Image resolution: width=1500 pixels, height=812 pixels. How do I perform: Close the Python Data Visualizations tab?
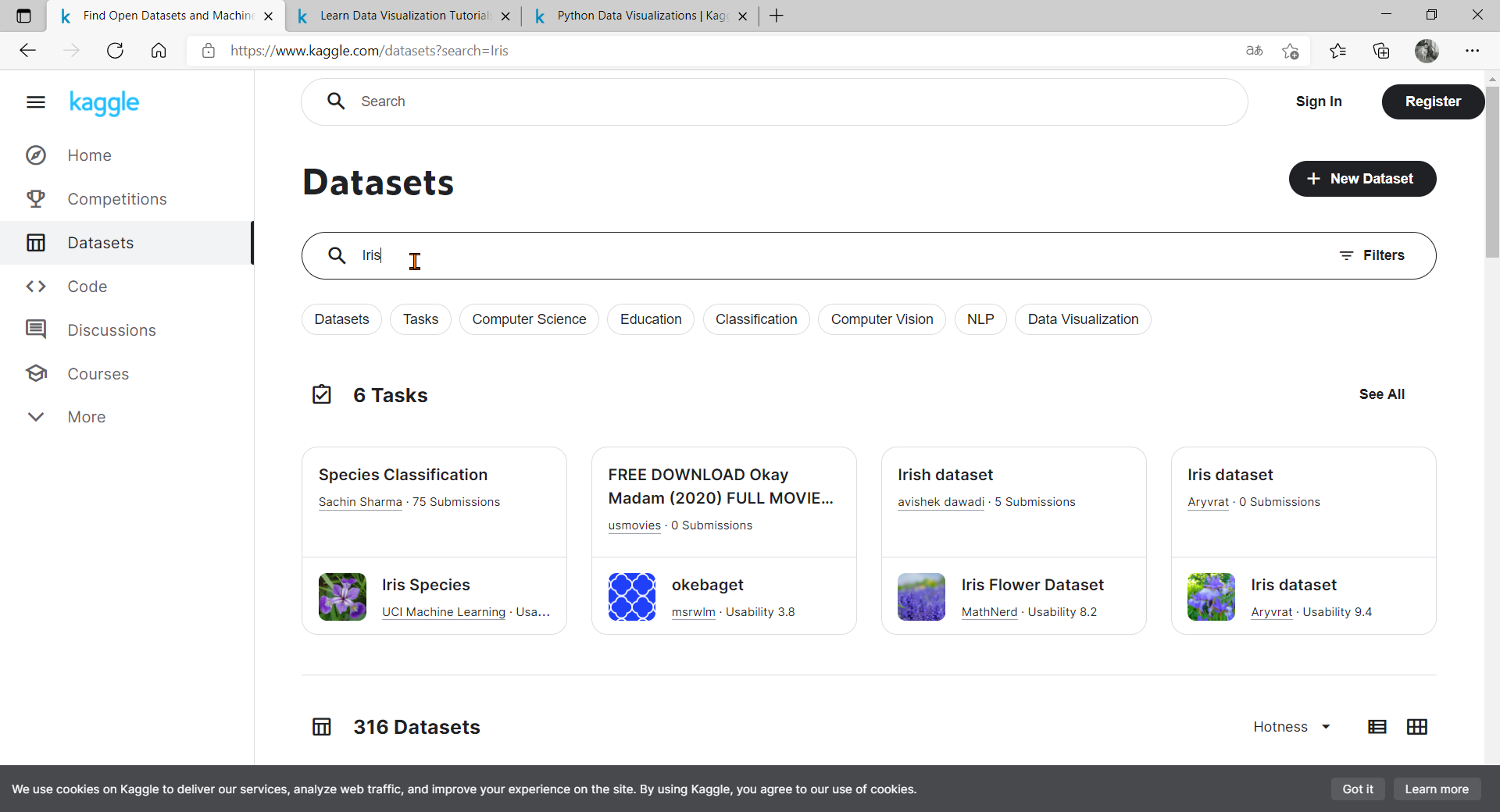point(742,16)
